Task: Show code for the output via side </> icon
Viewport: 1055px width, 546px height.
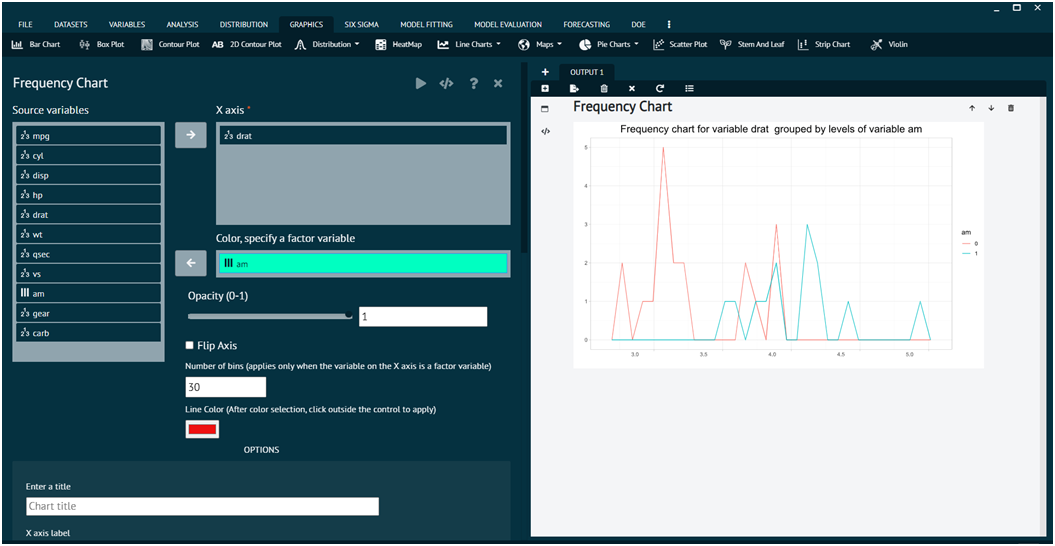Action: pos(546,131)
